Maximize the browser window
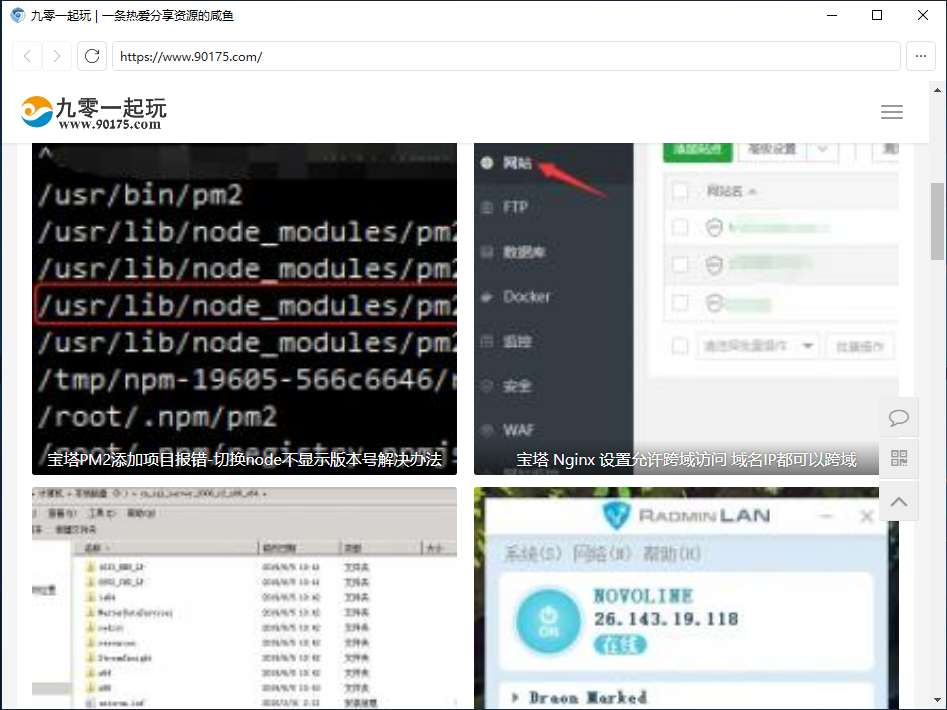The image size is (947, 710). click(x=877, y=15)
